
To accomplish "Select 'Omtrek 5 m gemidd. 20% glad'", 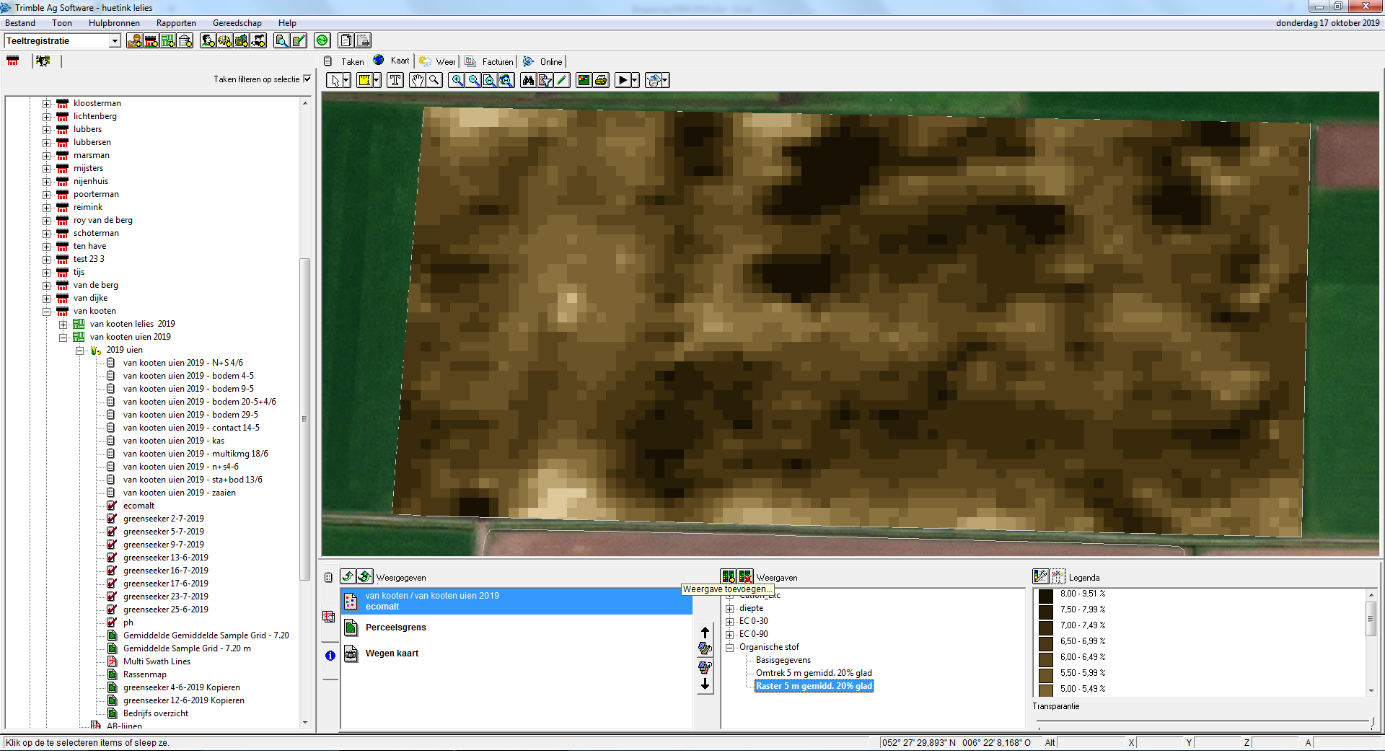I will click(x=813, y=673).
